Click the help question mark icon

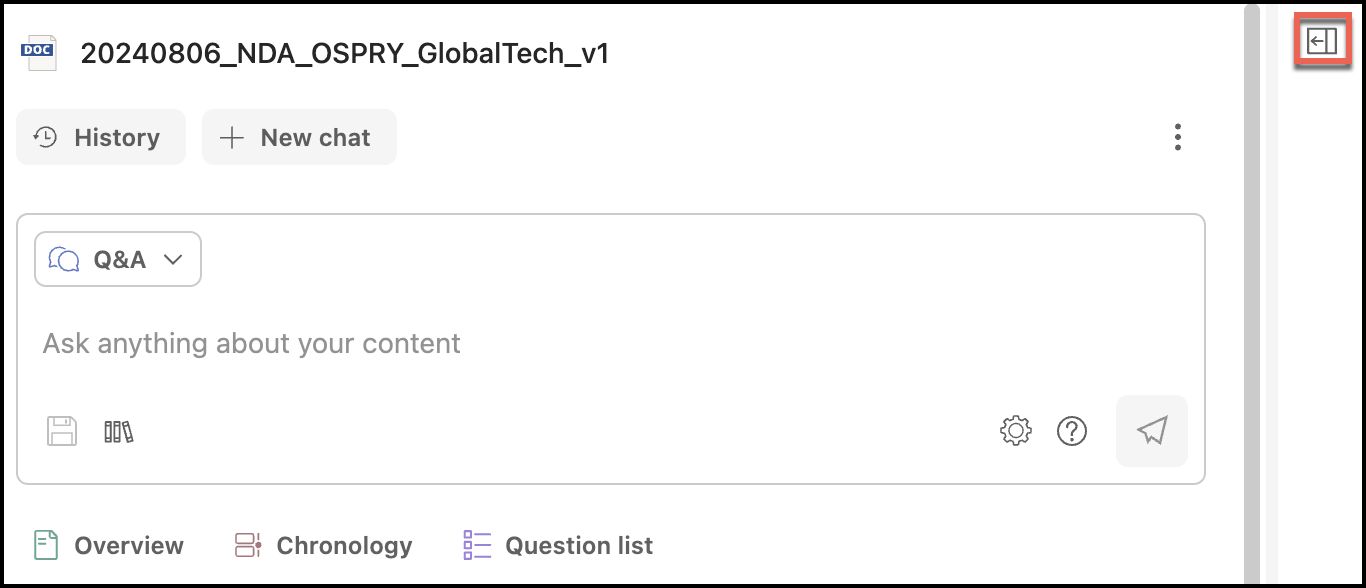(x=1072, y=430)
